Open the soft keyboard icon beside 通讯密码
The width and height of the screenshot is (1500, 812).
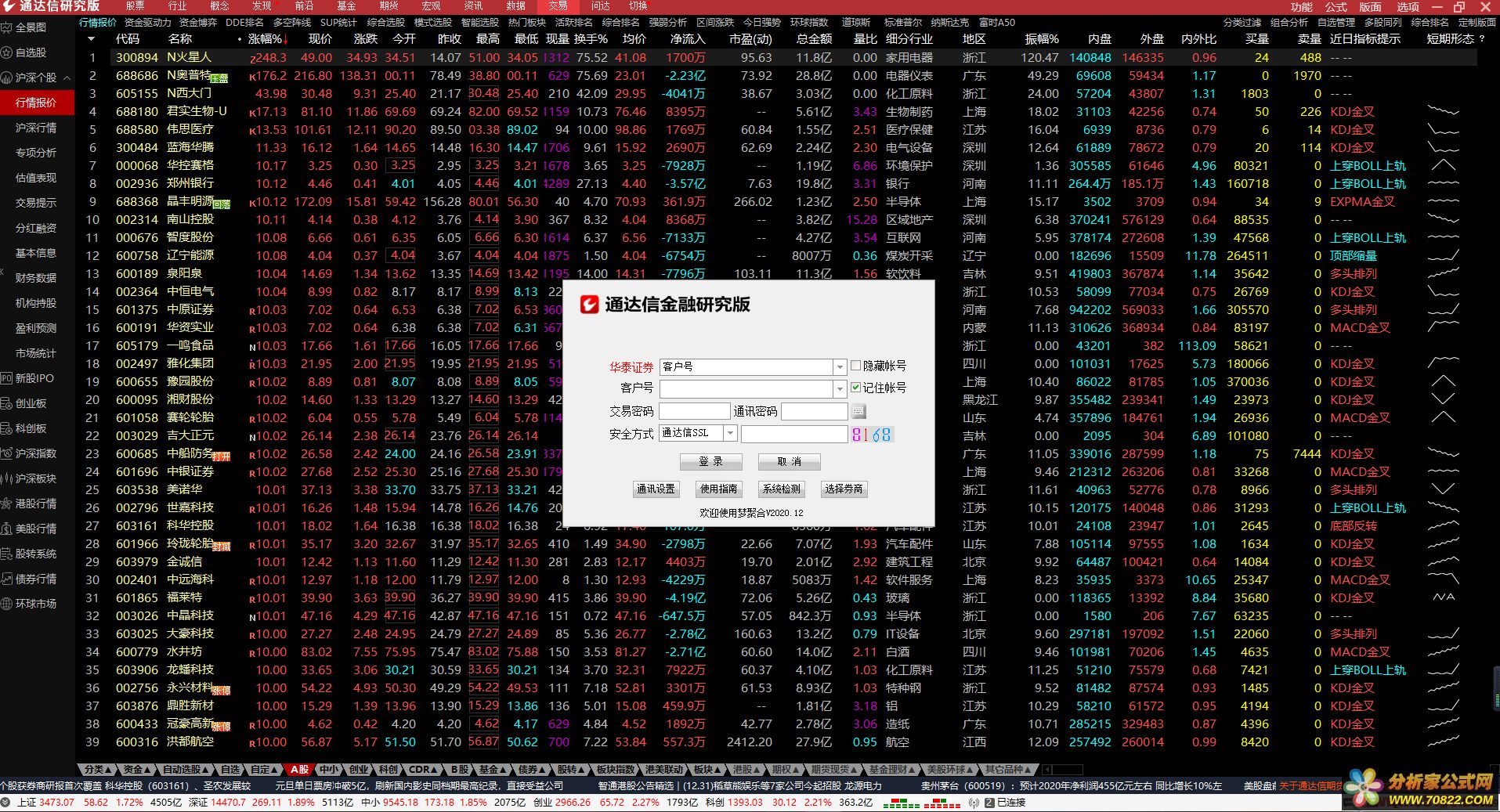tap(858, 411)
